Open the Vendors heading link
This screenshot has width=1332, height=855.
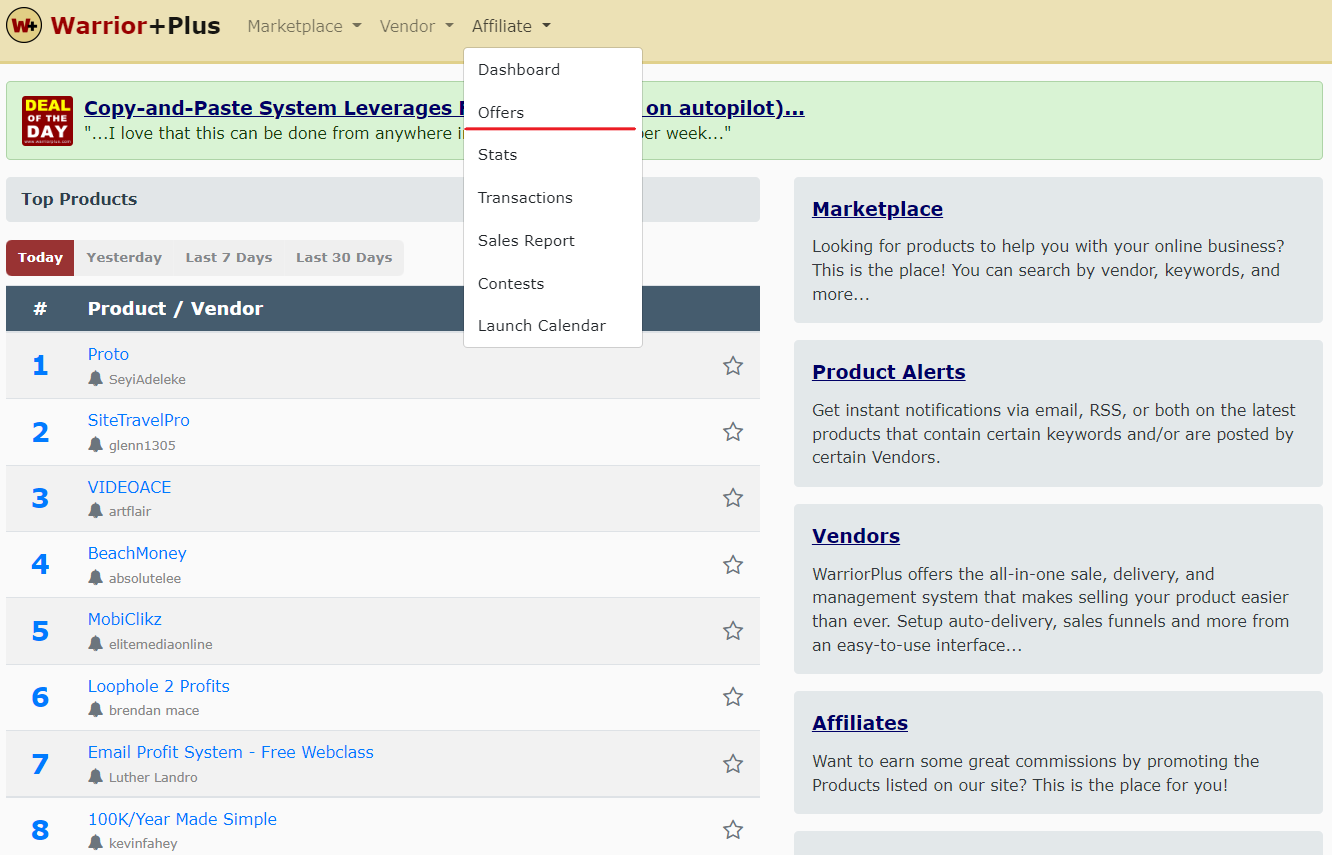tap(856, 536)
